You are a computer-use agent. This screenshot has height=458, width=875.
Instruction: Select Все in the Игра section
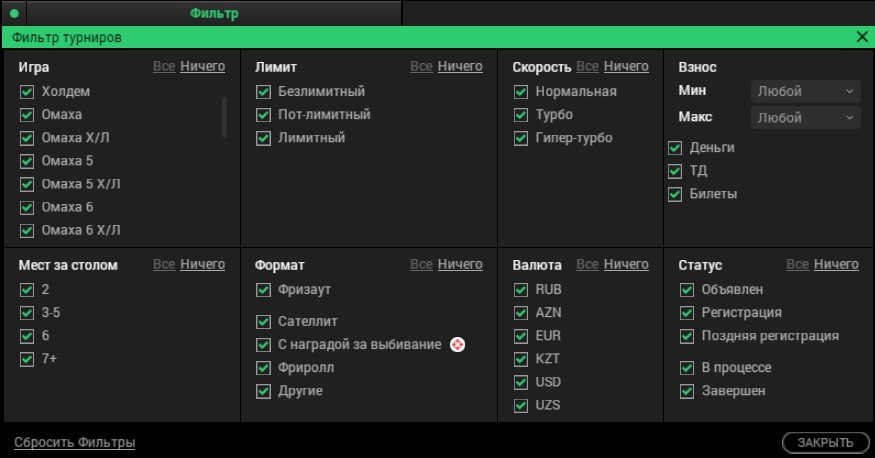point(164,67)
